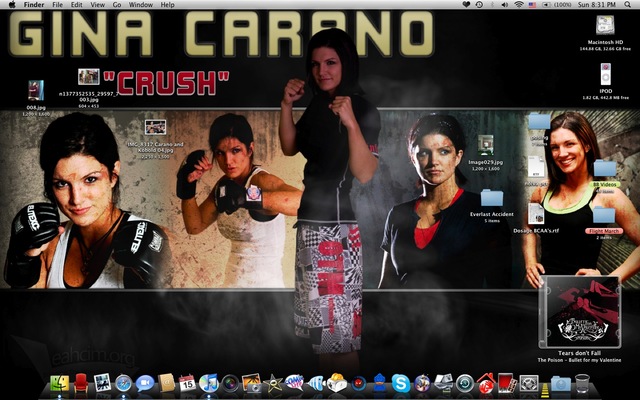Select the 008.jpg file thumbnail
The image size is (640, 400).
[x=36, y=90]
